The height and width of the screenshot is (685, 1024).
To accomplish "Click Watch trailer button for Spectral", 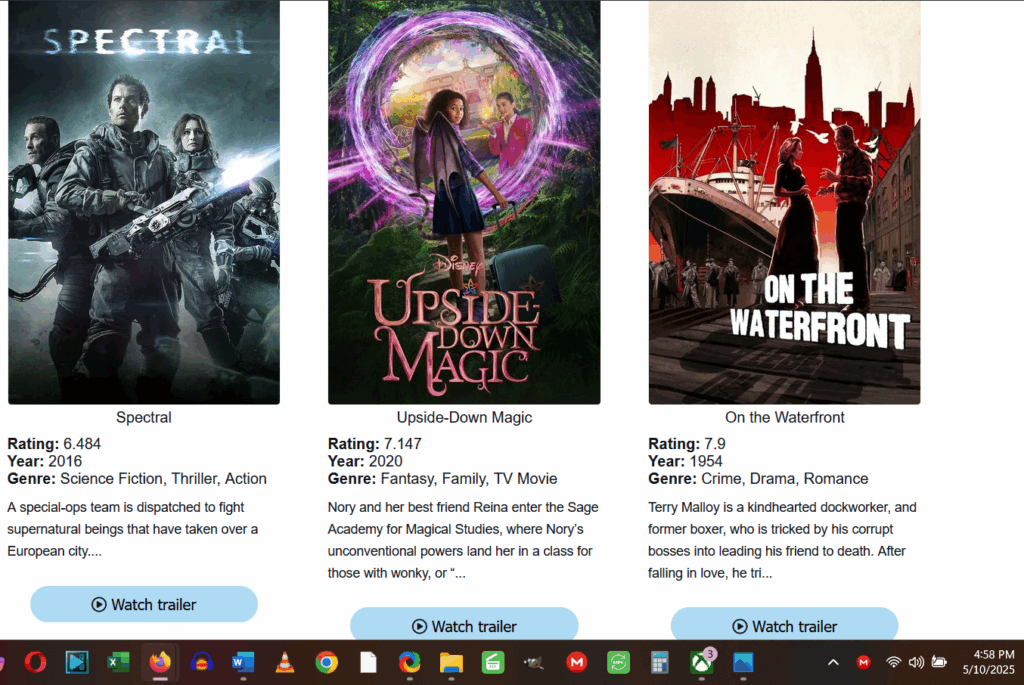I will coord(144,604).
